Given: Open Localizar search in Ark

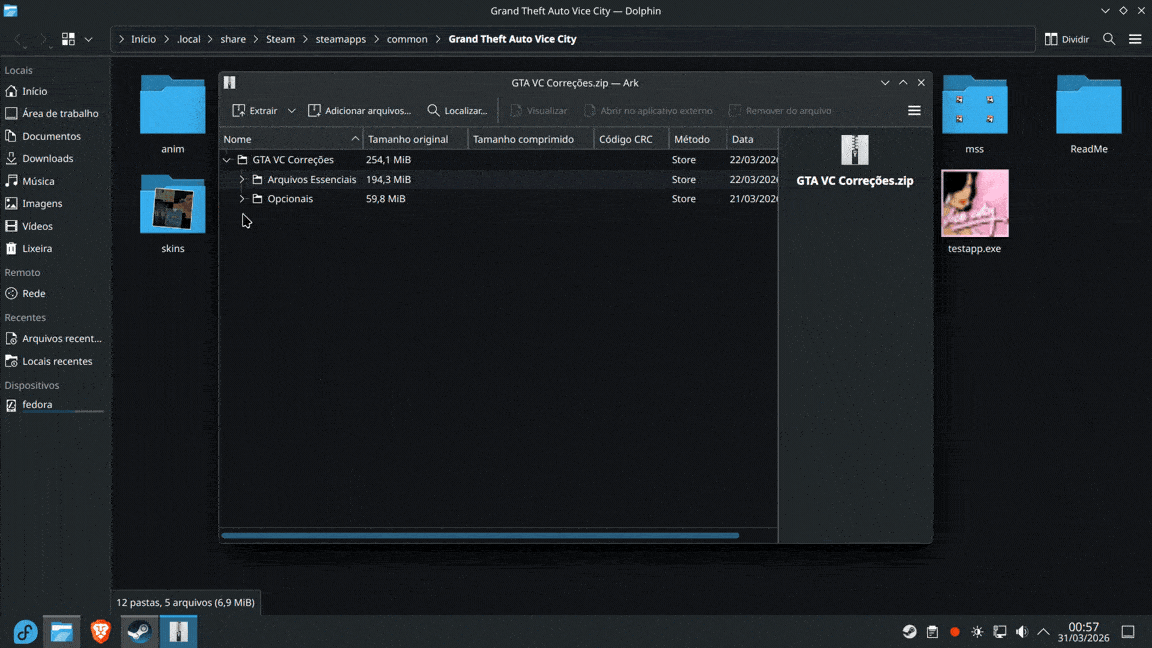Looking at the screenshot, I should coord(457,110).
